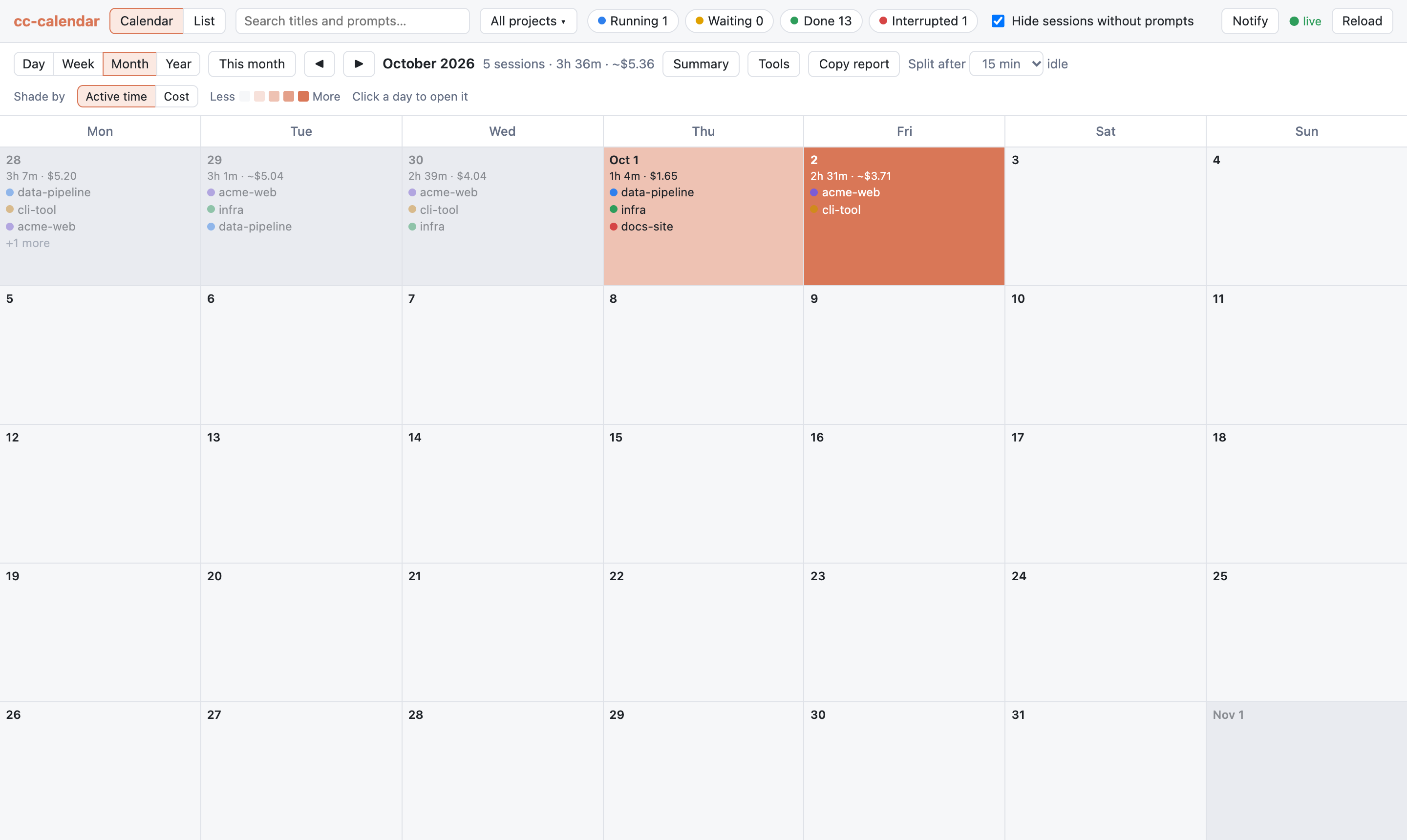Click data-pipeline project on Oct 1
This screenshot has width=1407, height=840.
coord(652,192)
